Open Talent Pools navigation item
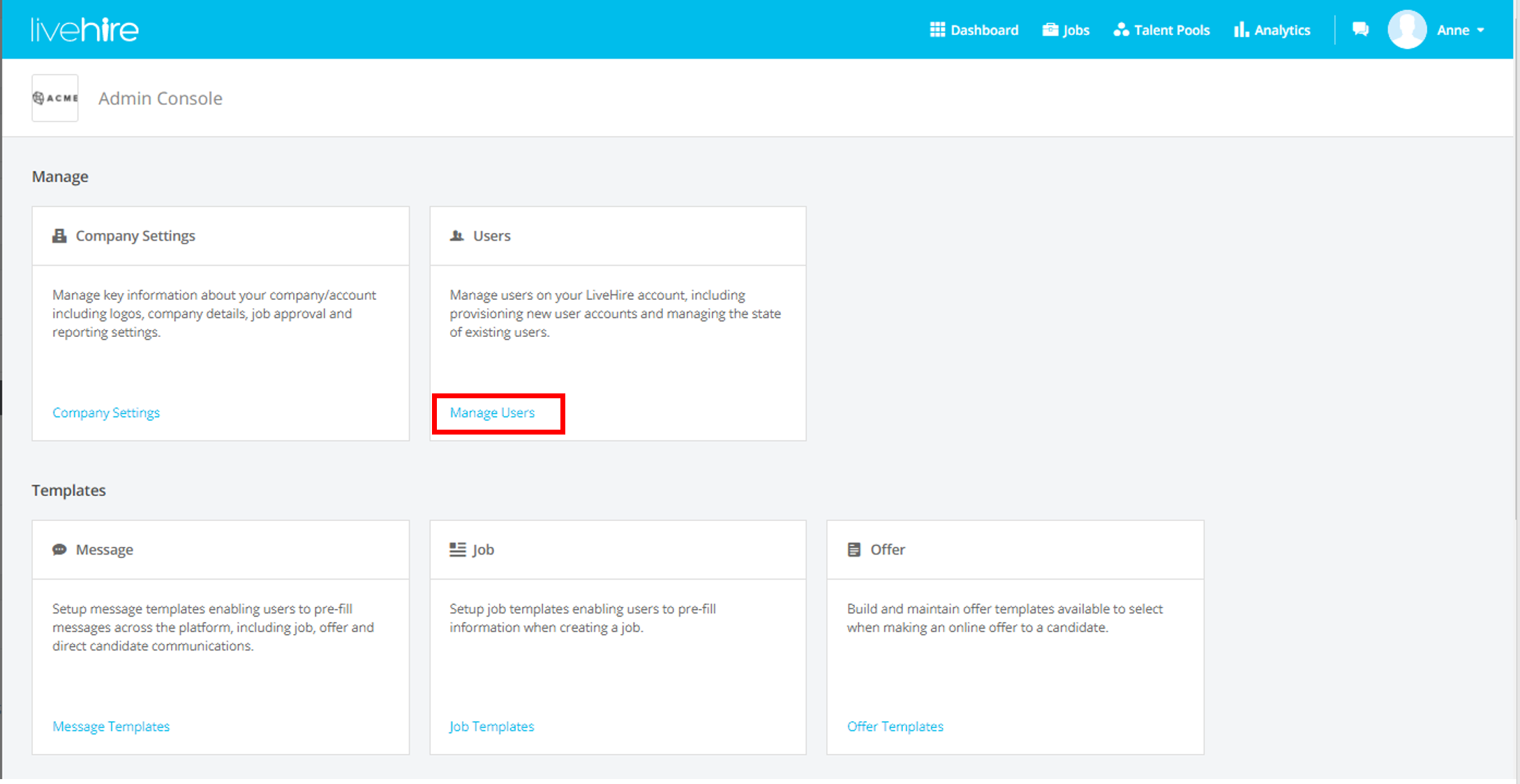Image resolution: width=1520 pixels, height=784 pixels. pyautogui.click(x=1161, y=30)
